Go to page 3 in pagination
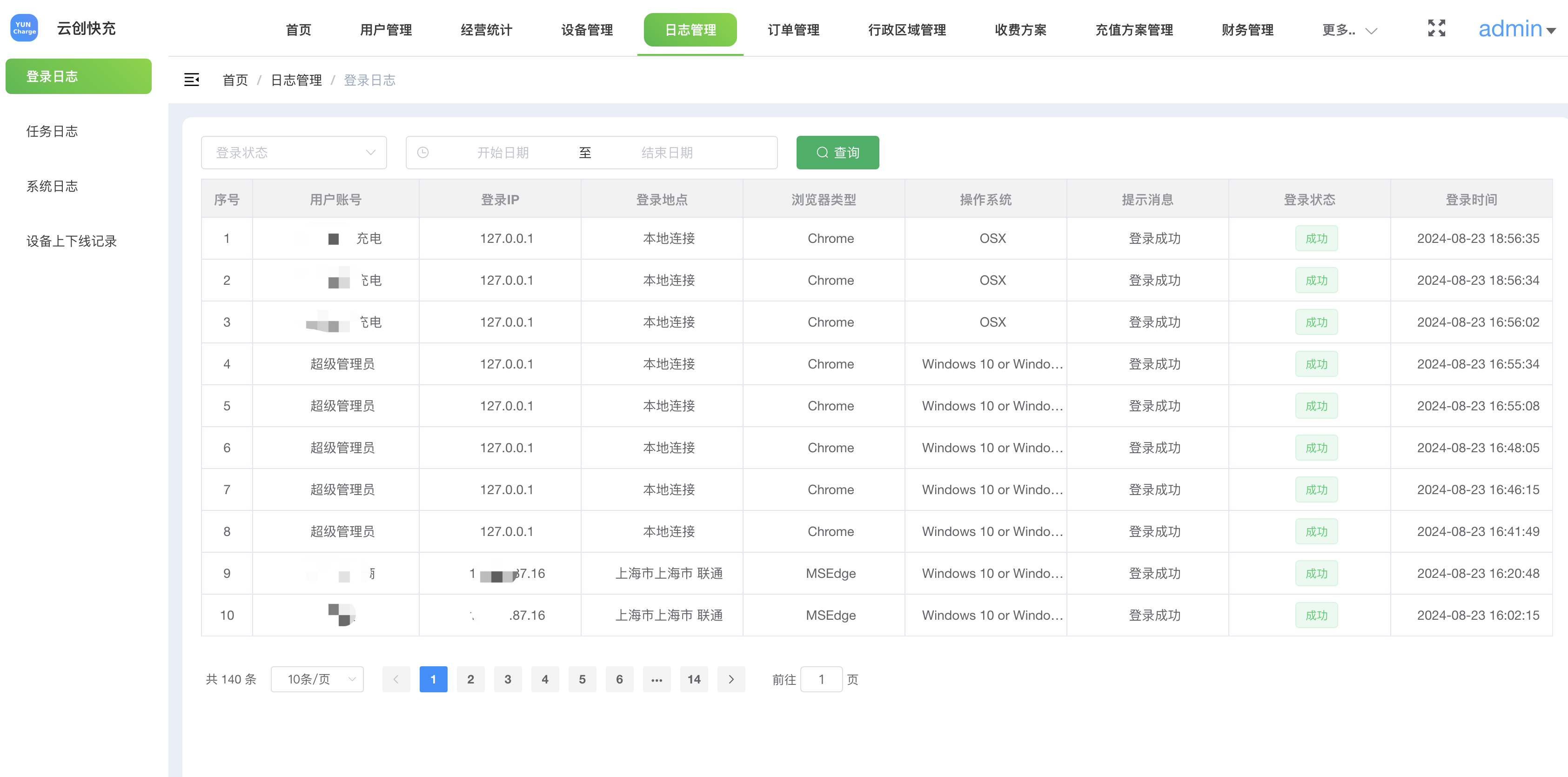 508,679
